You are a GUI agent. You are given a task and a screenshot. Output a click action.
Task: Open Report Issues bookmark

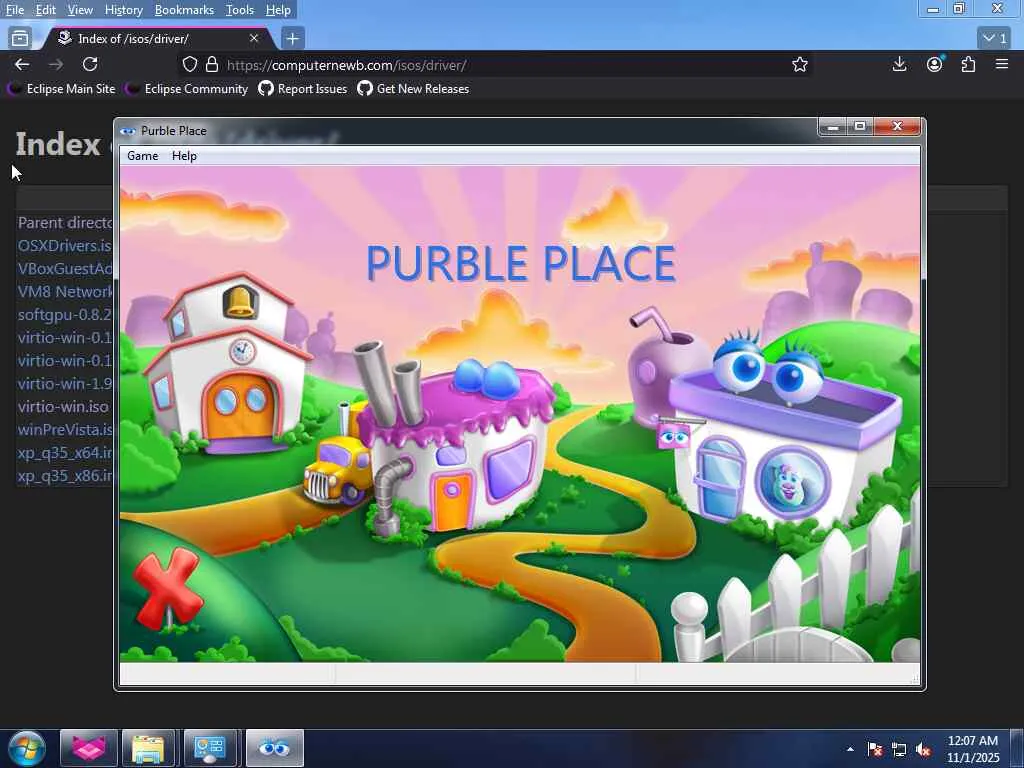pos(303,89)
